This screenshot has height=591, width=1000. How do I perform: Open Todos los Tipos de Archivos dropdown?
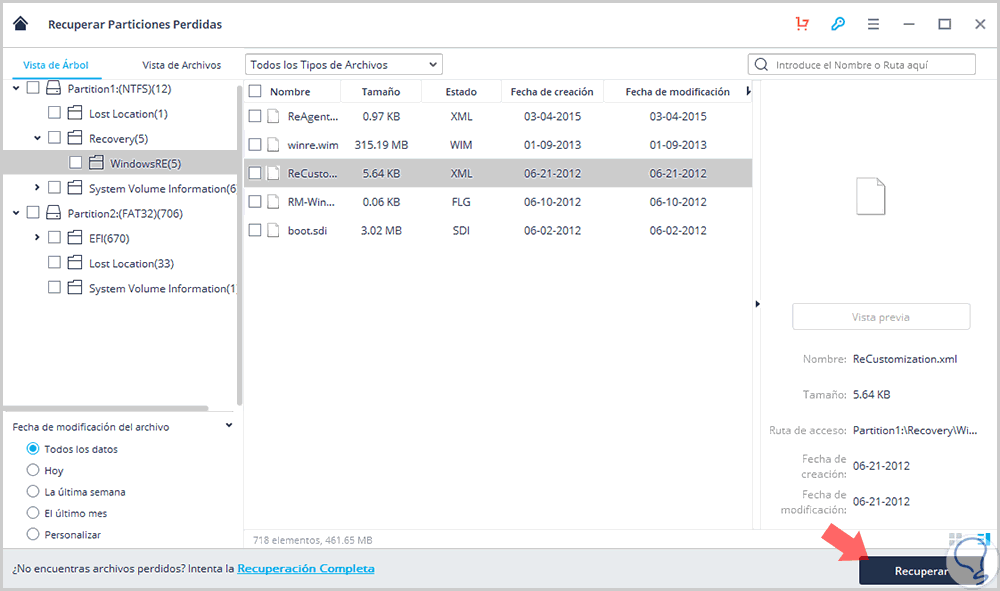pos(344,64)
